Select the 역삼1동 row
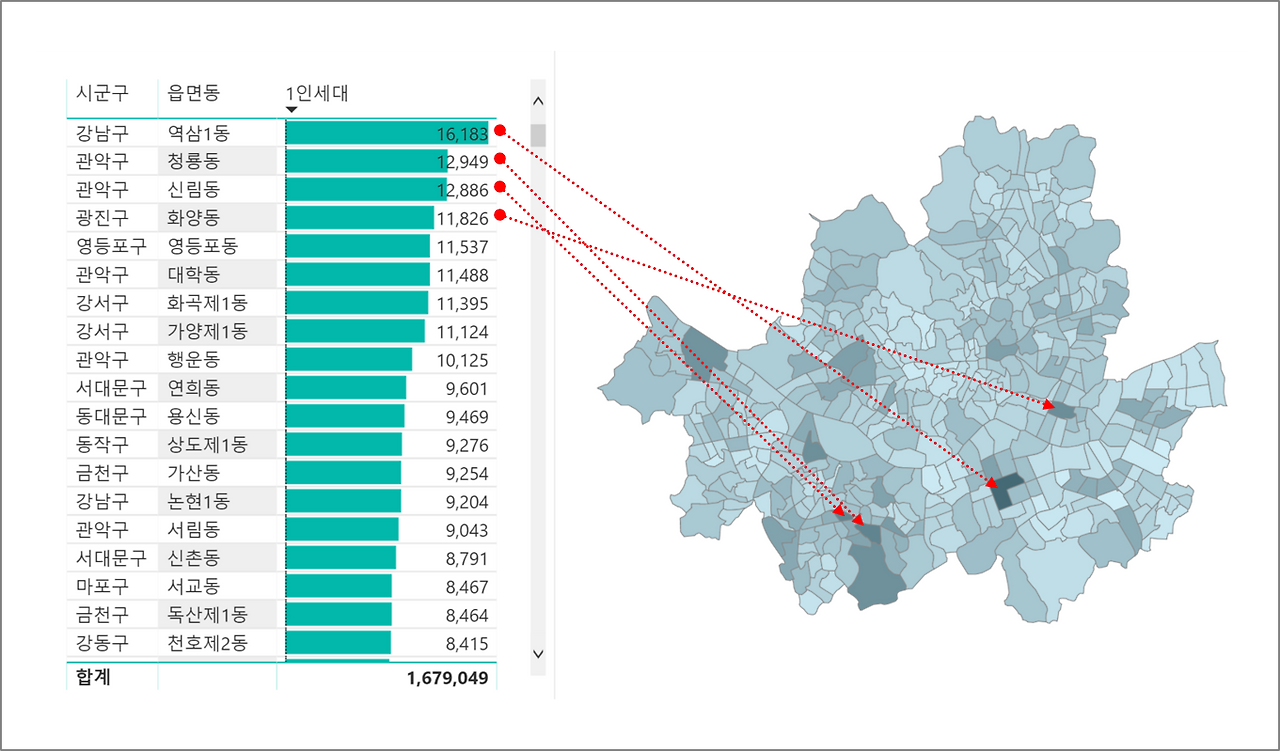 [x=281, y=133]
